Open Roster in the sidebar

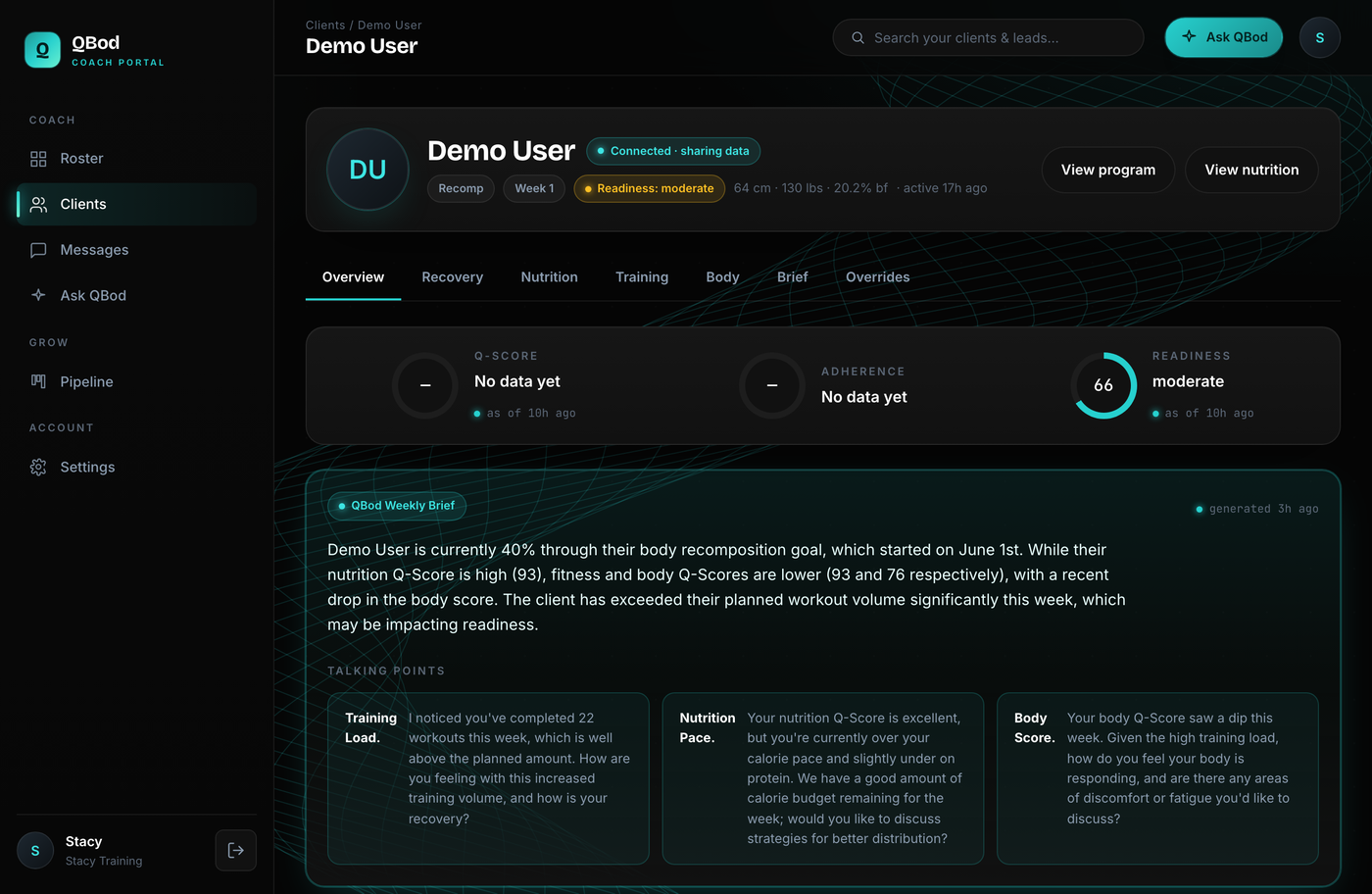[x=137, y=159]
